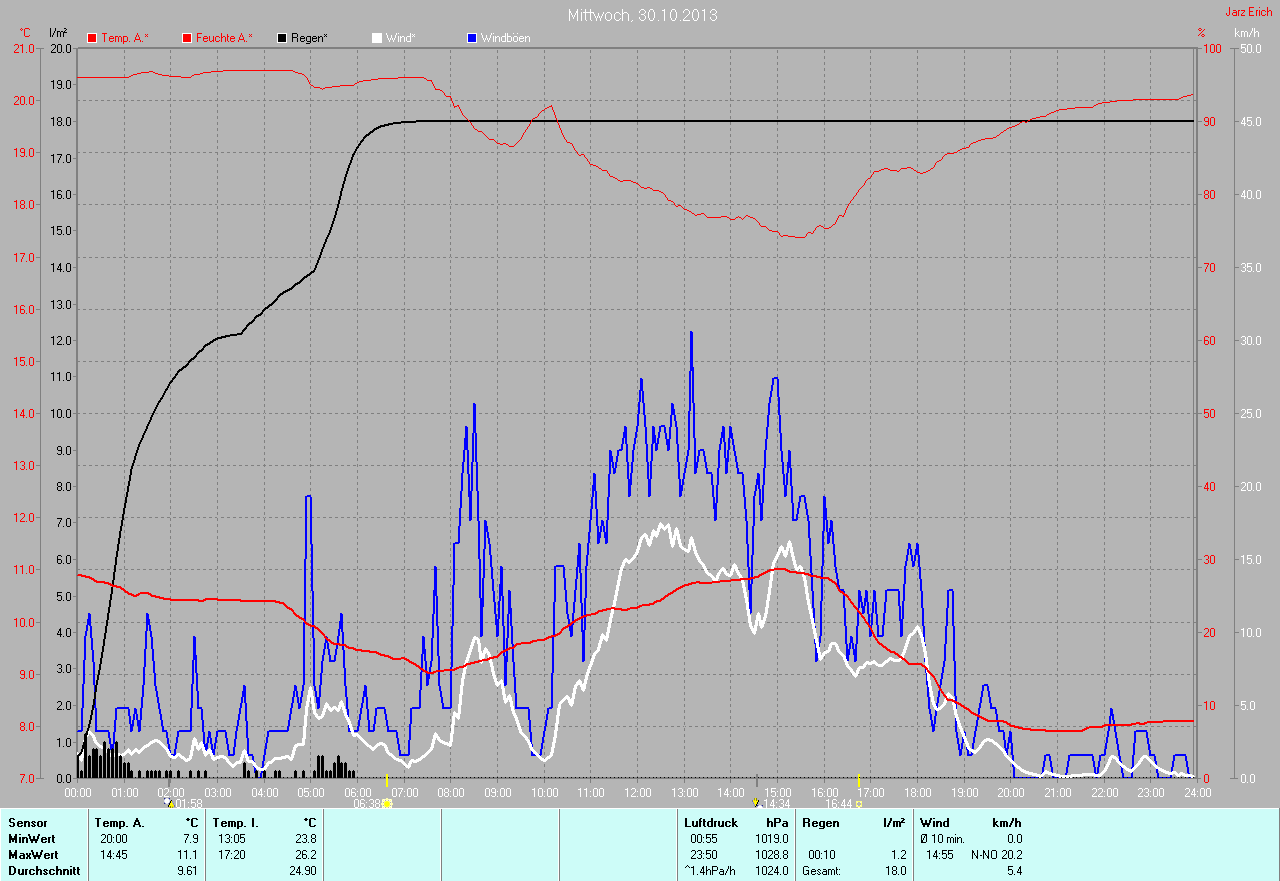Click the red Feuchte A. legend swatch
1280x881 pixels.
tap(187, 38)
